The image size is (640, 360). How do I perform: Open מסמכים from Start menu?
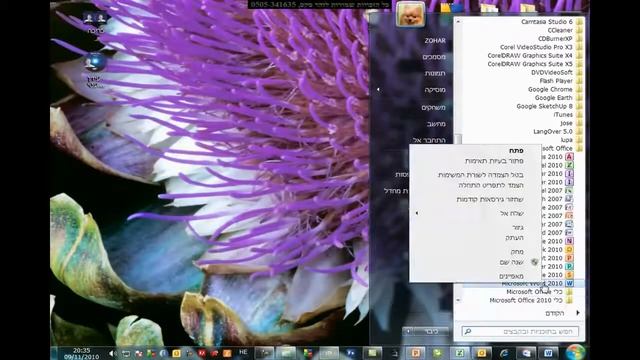[x=434, y=57]
